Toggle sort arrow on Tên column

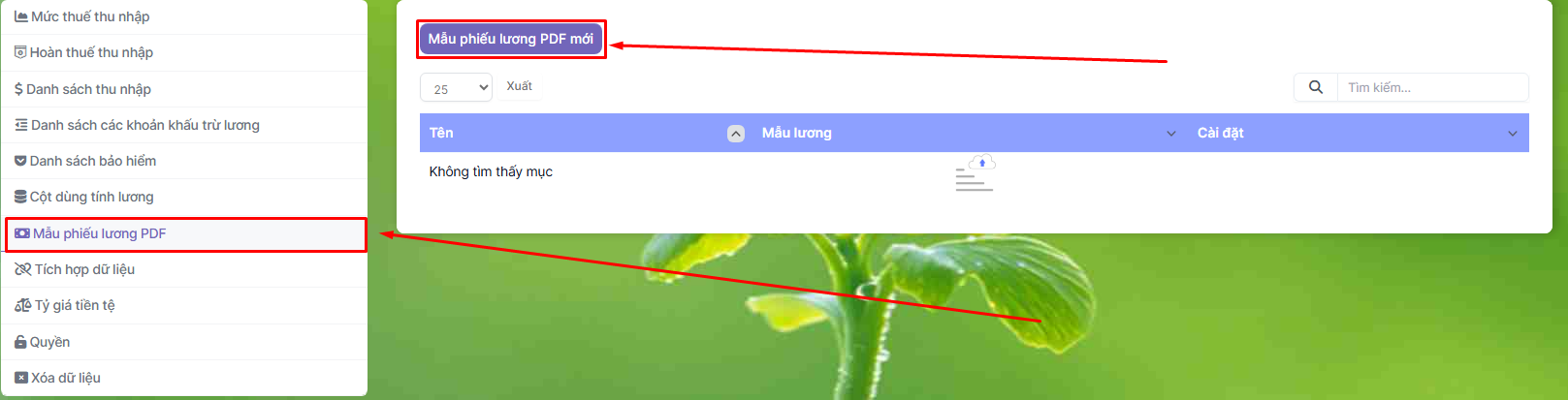[736, 134]
